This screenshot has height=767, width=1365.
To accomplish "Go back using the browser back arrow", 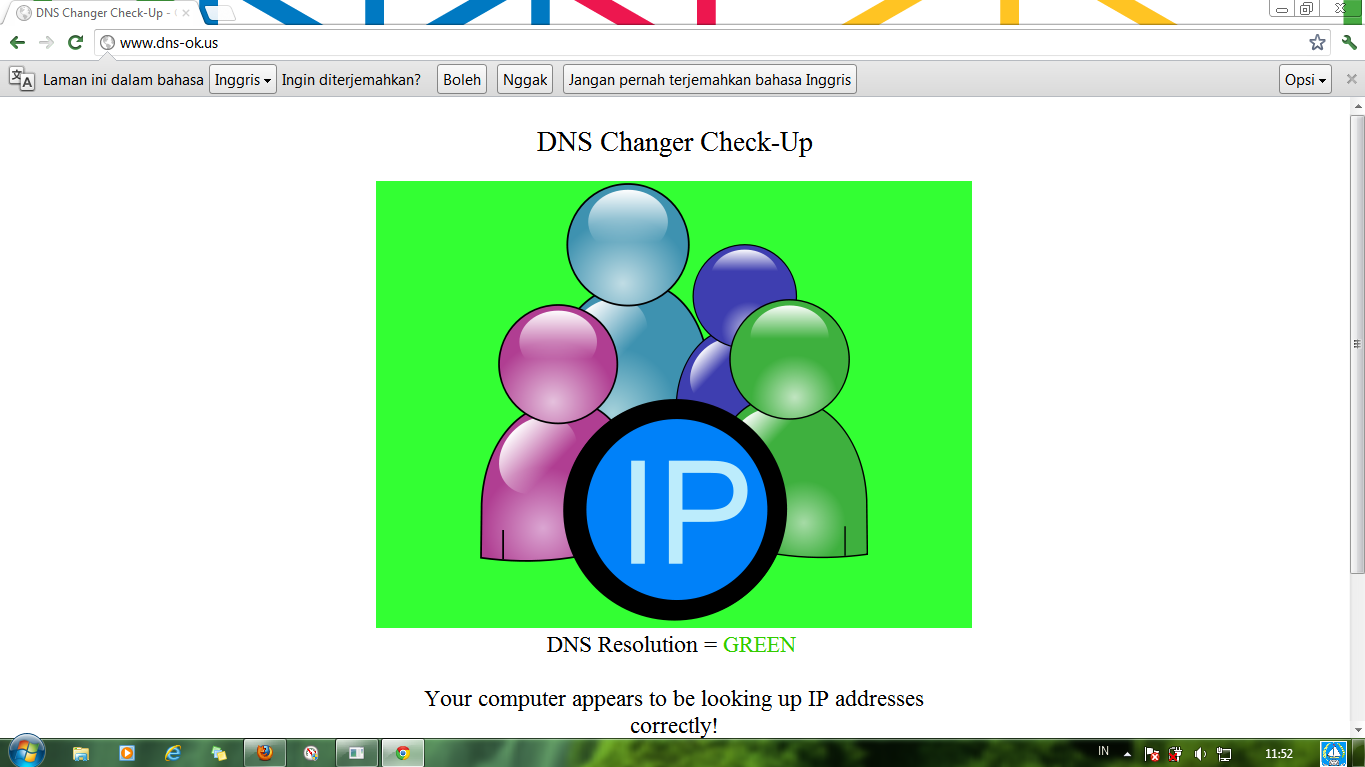I will 17,42.
